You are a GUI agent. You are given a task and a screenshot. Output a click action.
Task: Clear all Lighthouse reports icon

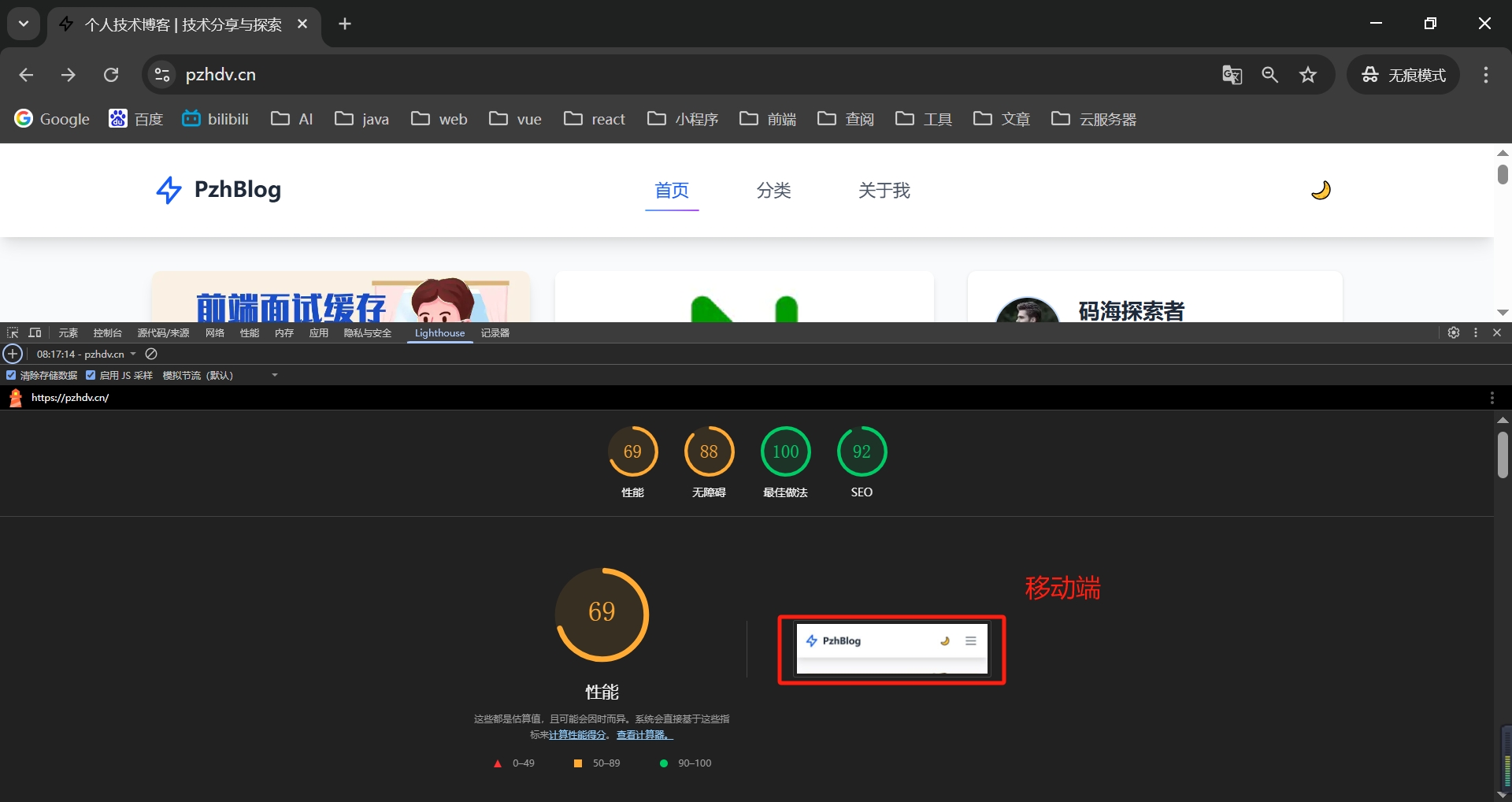point(152,355)
